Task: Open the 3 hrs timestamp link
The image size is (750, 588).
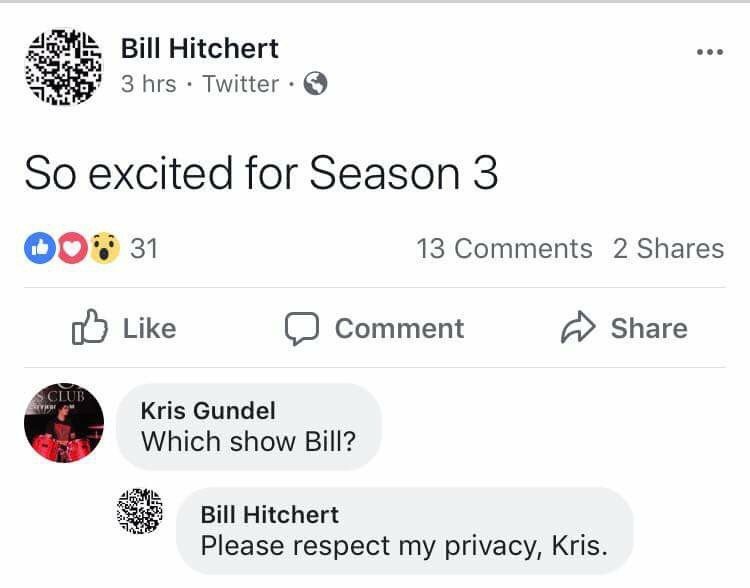Action: tap(148, 84)
